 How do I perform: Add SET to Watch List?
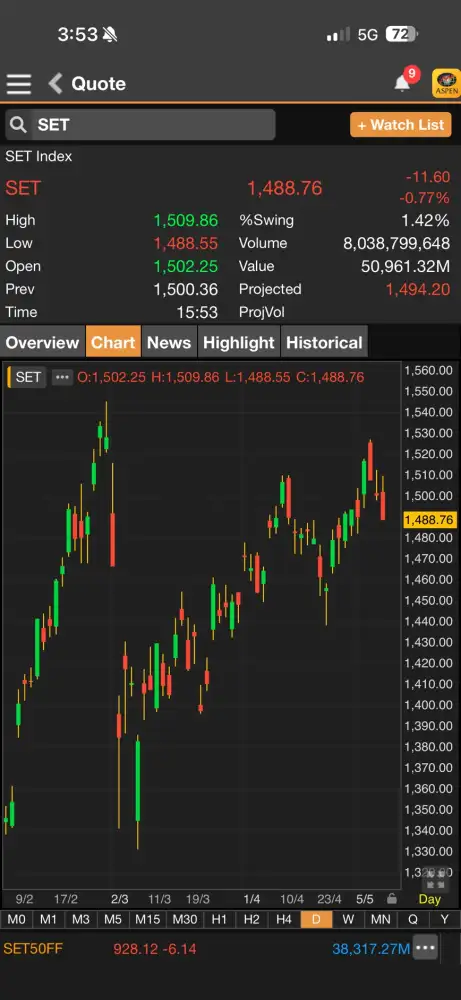(400, 124)
